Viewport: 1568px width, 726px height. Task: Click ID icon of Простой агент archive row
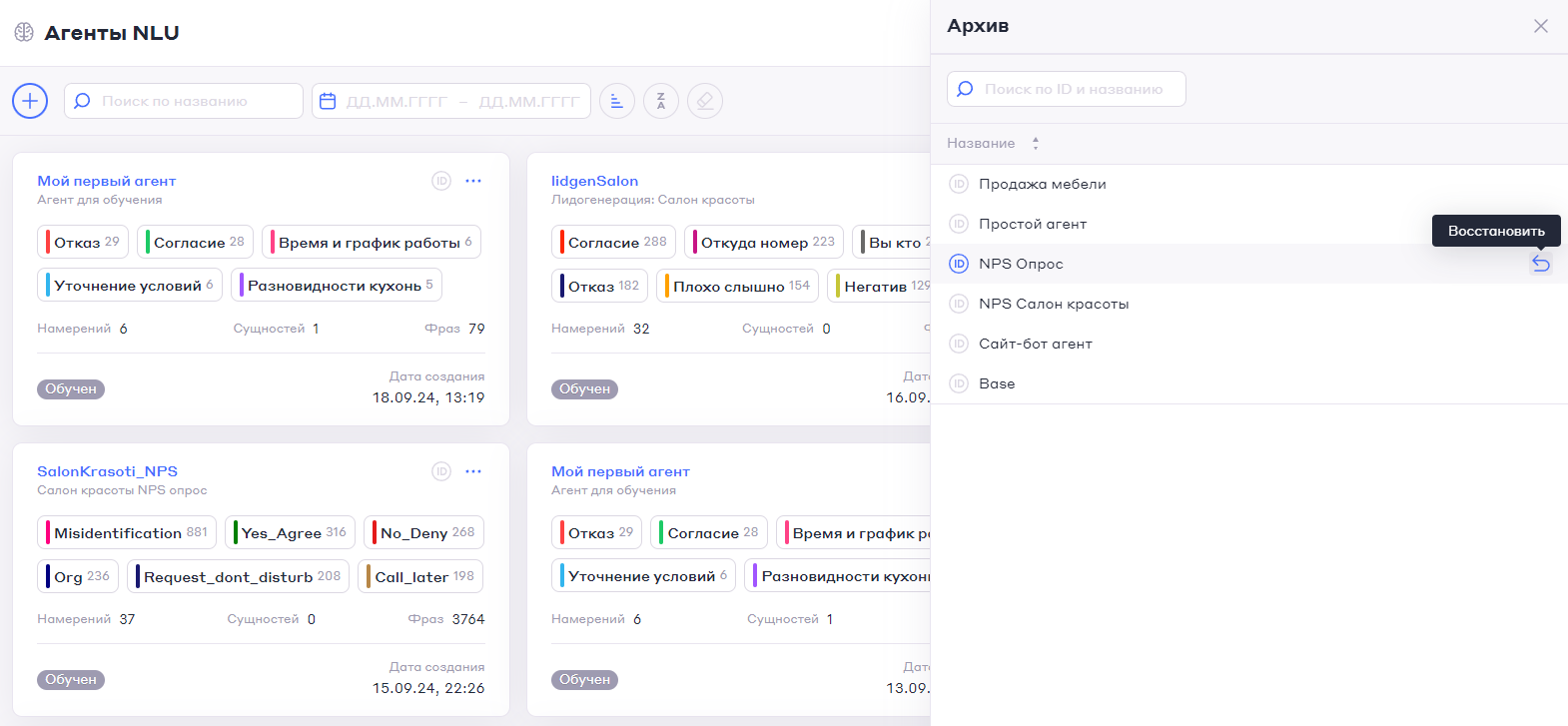(959, 224)
